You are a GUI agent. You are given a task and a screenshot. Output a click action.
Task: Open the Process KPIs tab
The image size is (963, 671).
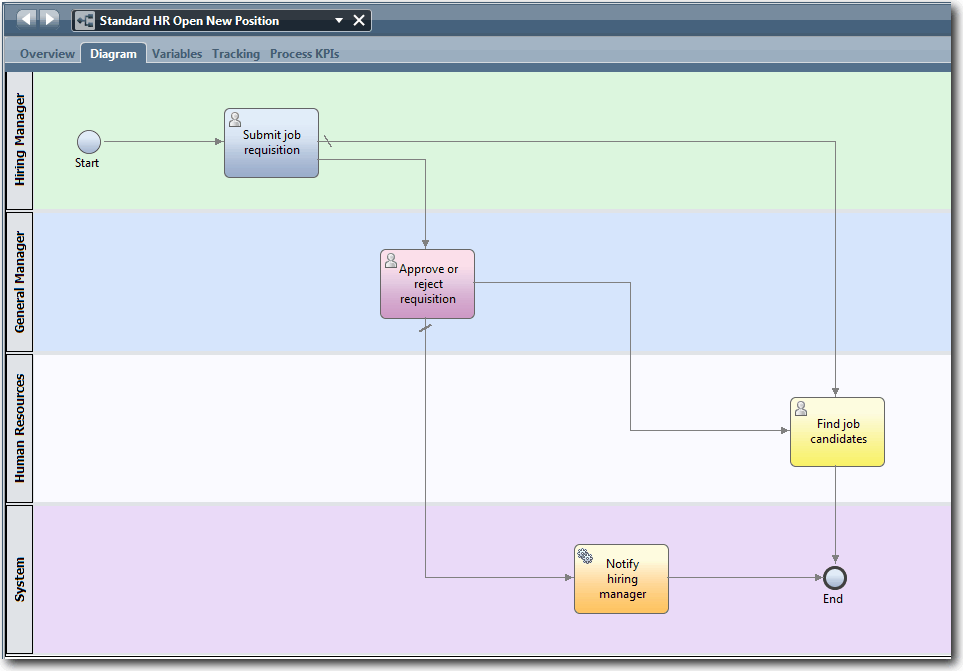[304, 54]
